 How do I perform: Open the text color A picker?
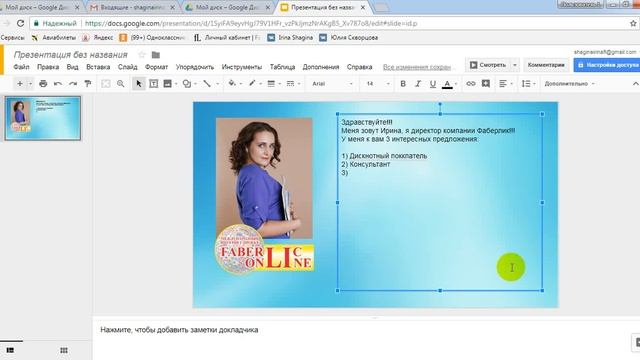[447, 84]
